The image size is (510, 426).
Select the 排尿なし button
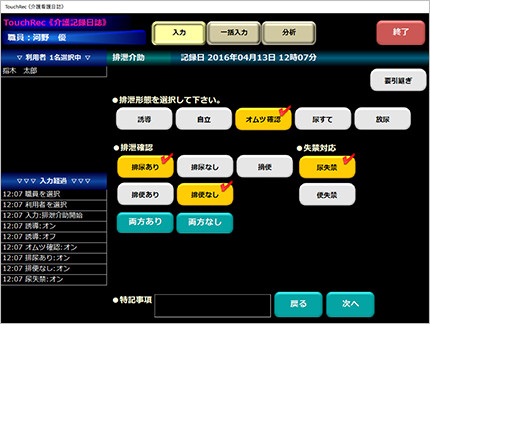tap(205, 167)
